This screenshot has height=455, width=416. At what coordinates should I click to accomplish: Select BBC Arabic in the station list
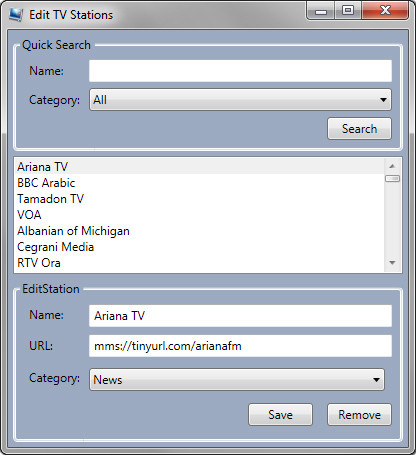point(199,182)
